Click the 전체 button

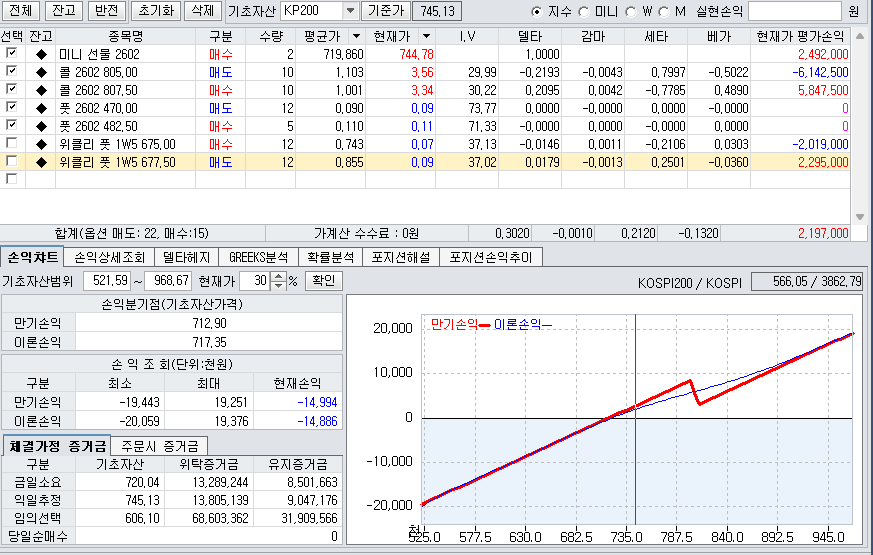21,11
